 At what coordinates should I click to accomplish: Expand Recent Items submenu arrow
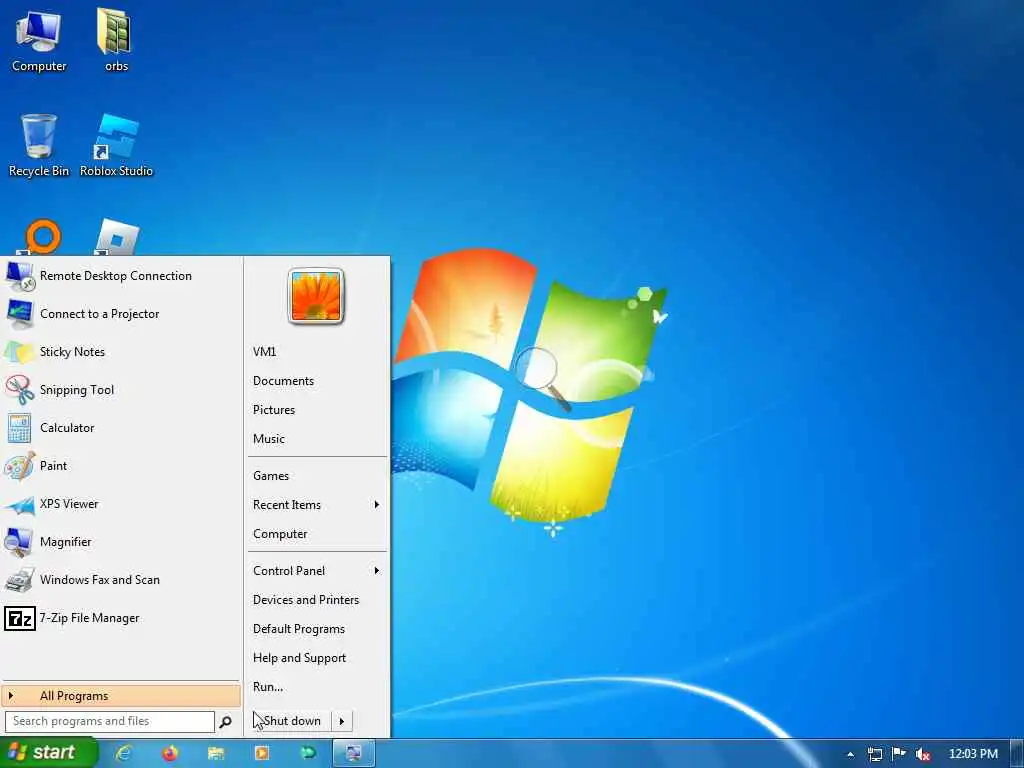point(377,505)
